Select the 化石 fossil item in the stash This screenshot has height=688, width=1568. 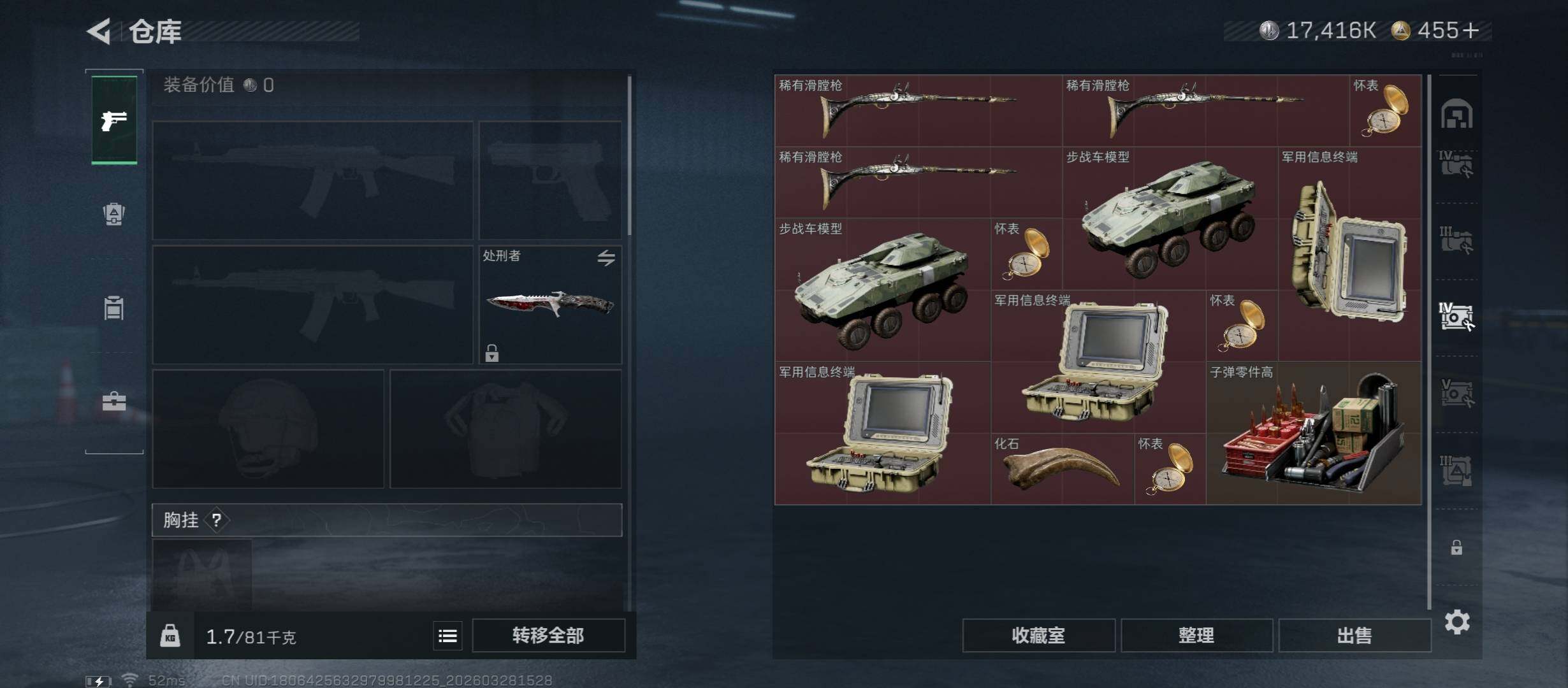[1063, 469]
